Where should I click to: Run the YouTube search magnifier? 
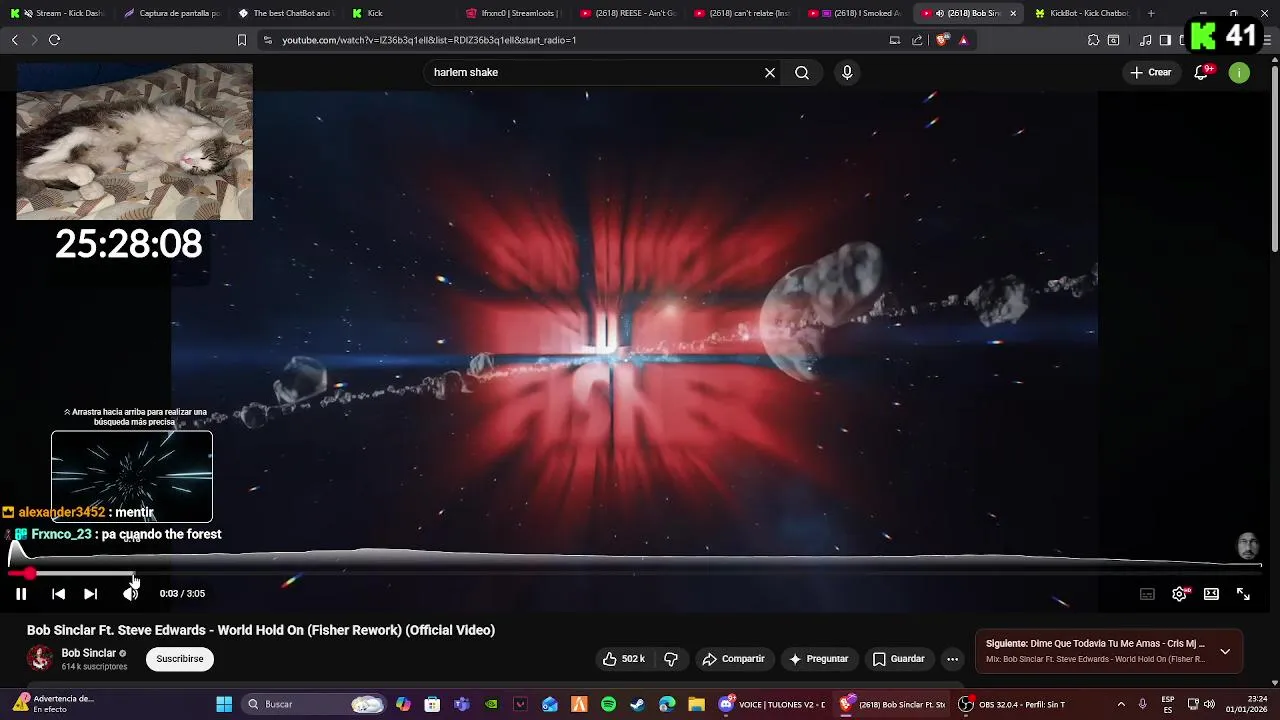point(802,73)
